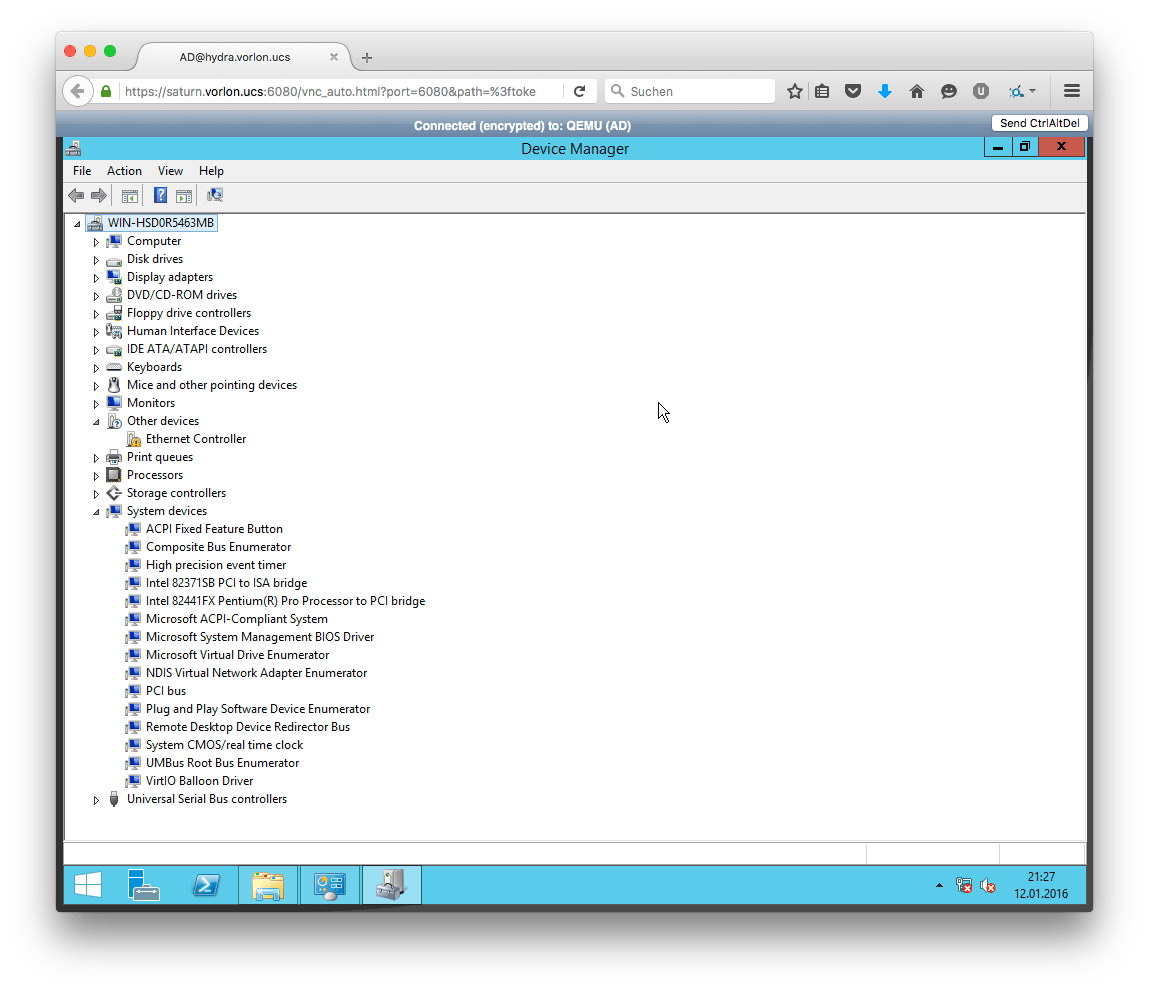Expand the Universal Serial Bus controllers node
The width and height of the screenshot is (1149, 992).
(97, 799)
